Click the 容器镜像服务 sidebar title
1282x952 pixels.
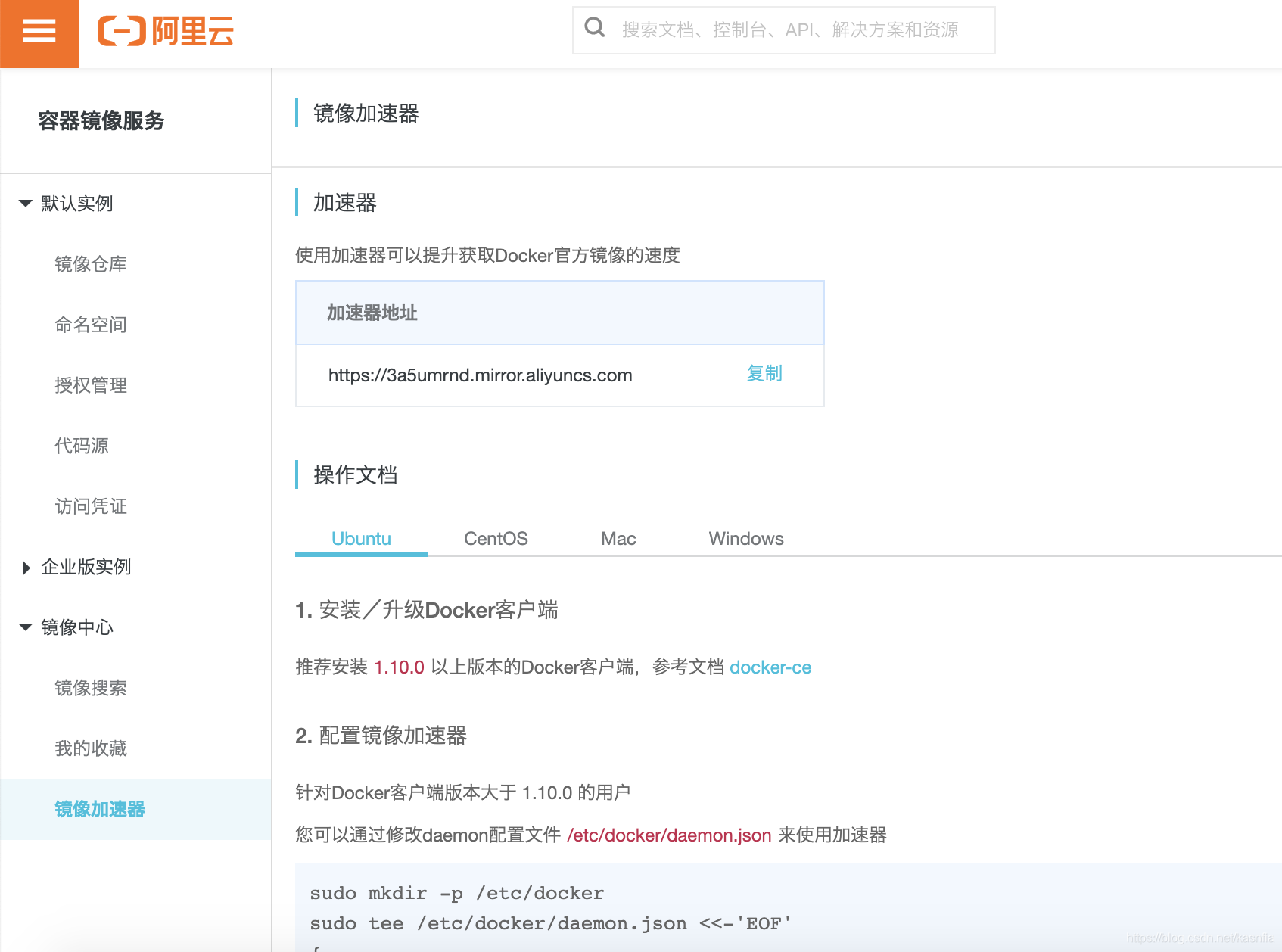(101, 121)
